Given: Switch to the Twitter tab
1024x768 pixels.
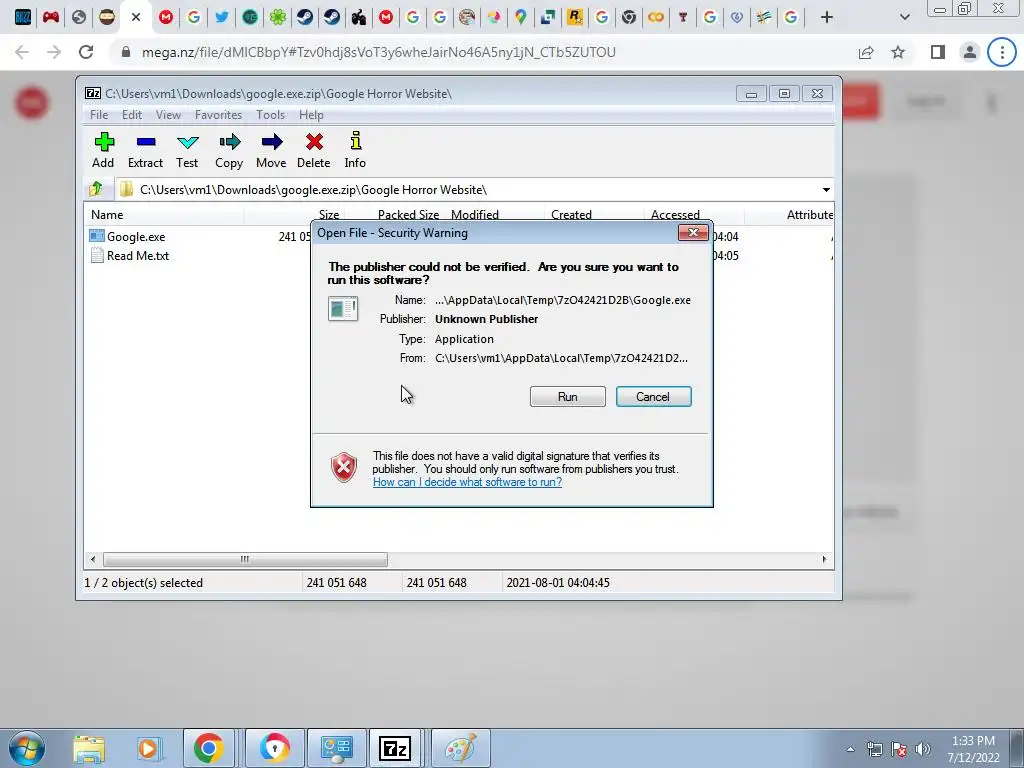Looking at the screenshot, I should [x=222, y=18].
